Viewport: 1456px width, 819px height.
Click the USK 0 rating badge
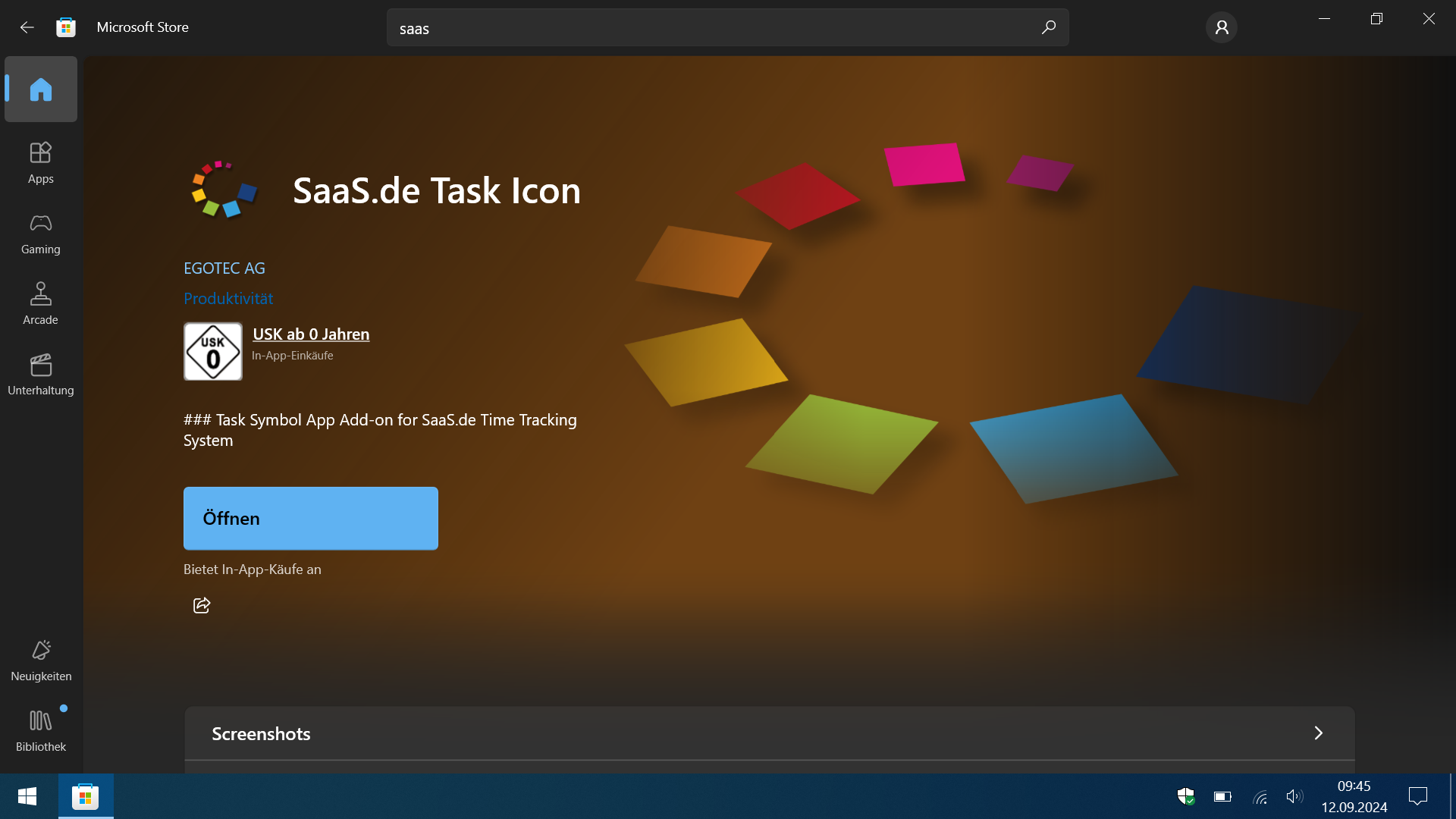[213, 352]
